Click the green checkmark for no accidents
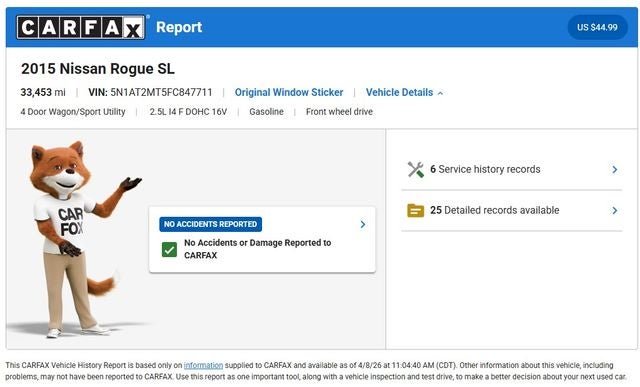The image size is (640, 387). (169, 249)
